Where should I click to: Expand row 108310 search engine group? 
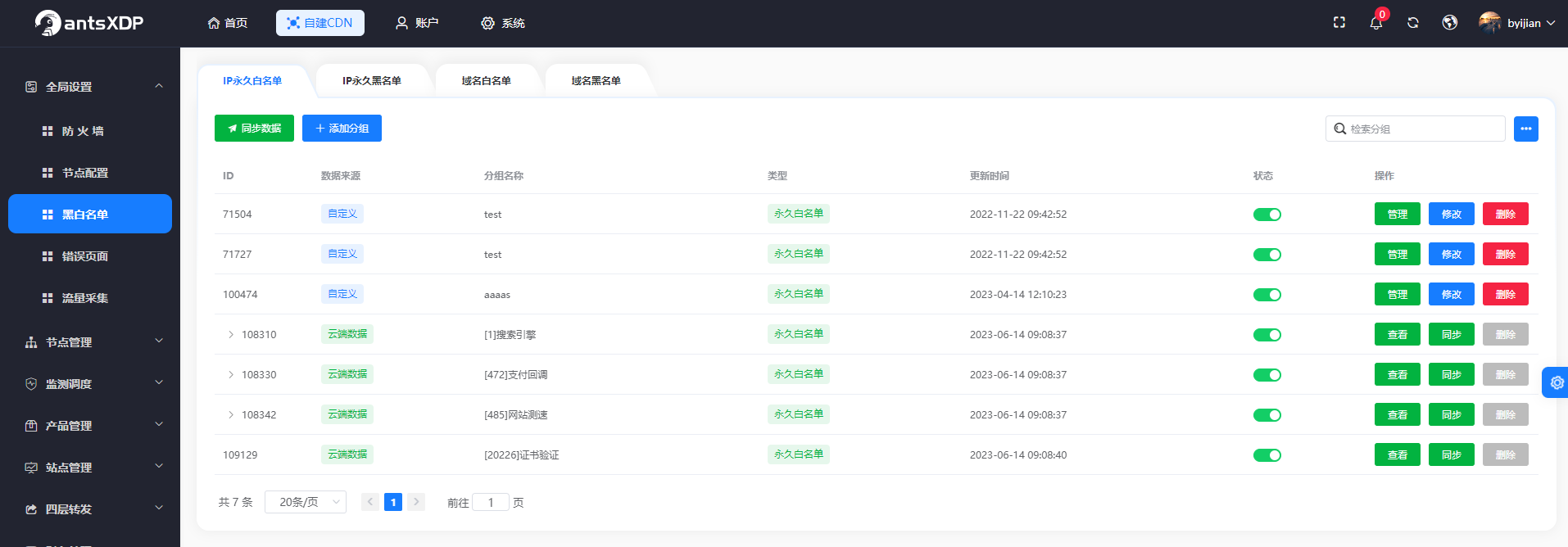(231, 335)
